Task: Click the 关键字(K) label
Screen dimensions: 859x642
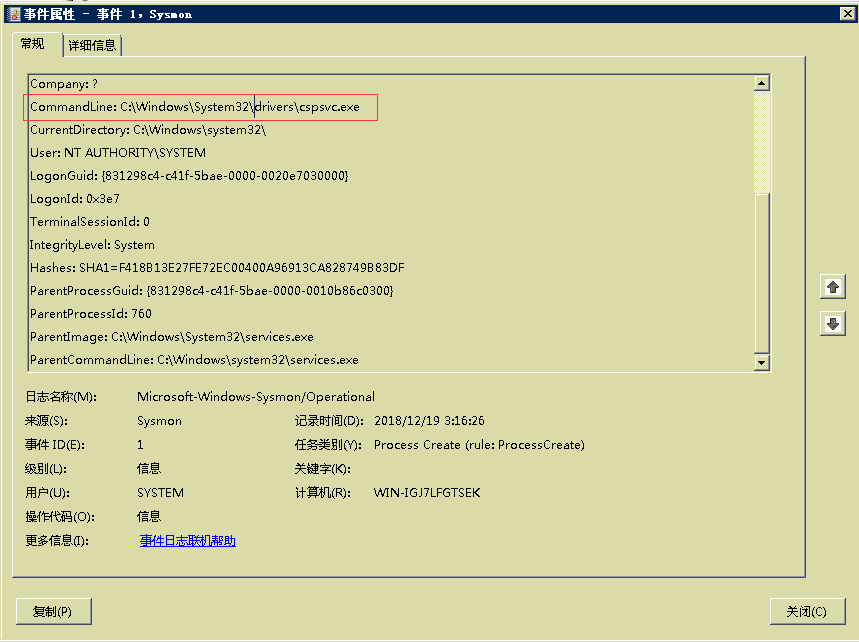Action: tap(323, 468)
